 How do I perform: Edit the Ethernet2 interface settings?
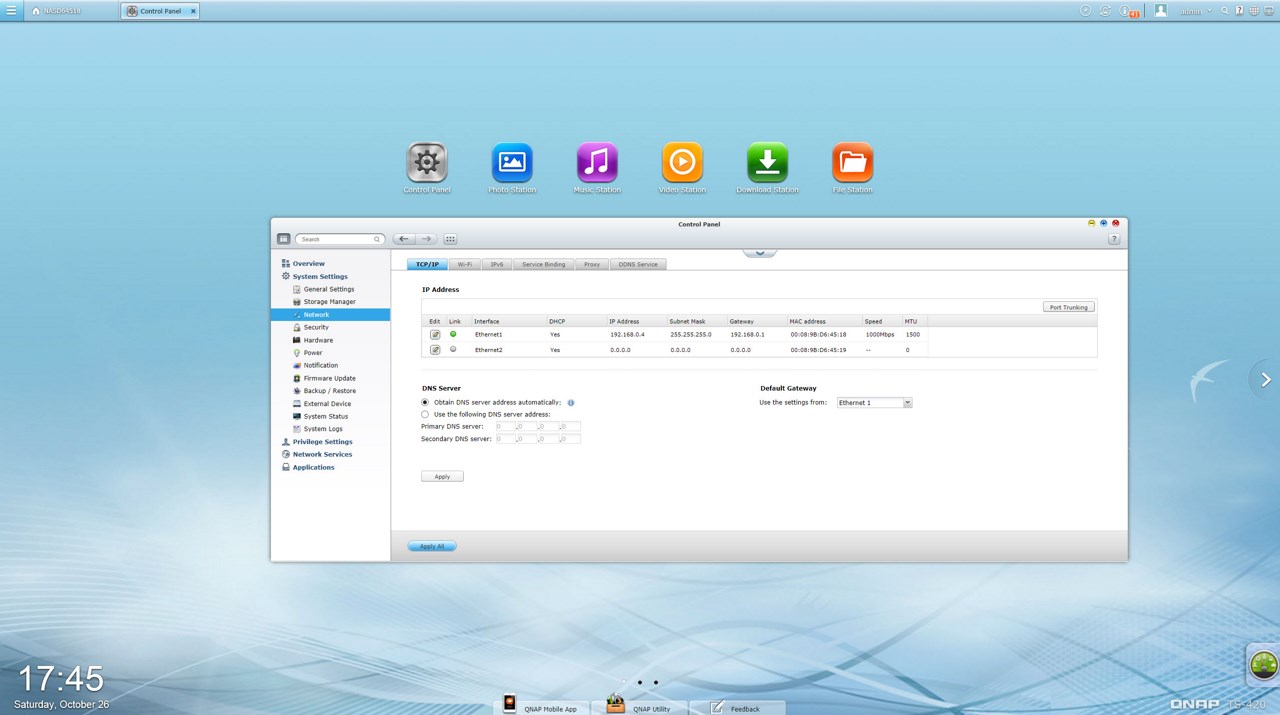pyautogui.click(x=435, y=350)
